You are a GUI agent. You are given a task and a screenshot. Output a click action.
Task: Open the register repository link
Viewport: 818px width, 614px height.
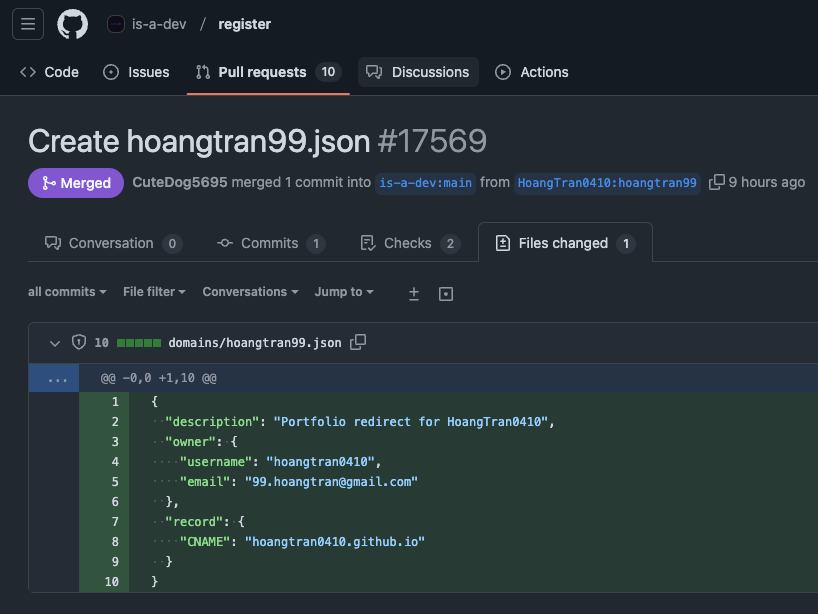click(244, 24)
